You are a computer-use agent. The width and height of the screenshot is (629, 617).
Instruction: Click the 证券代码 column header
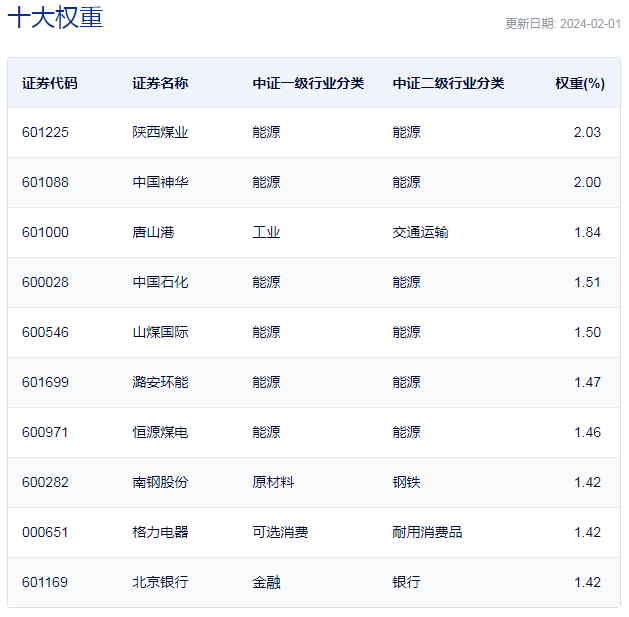point(49,83)
